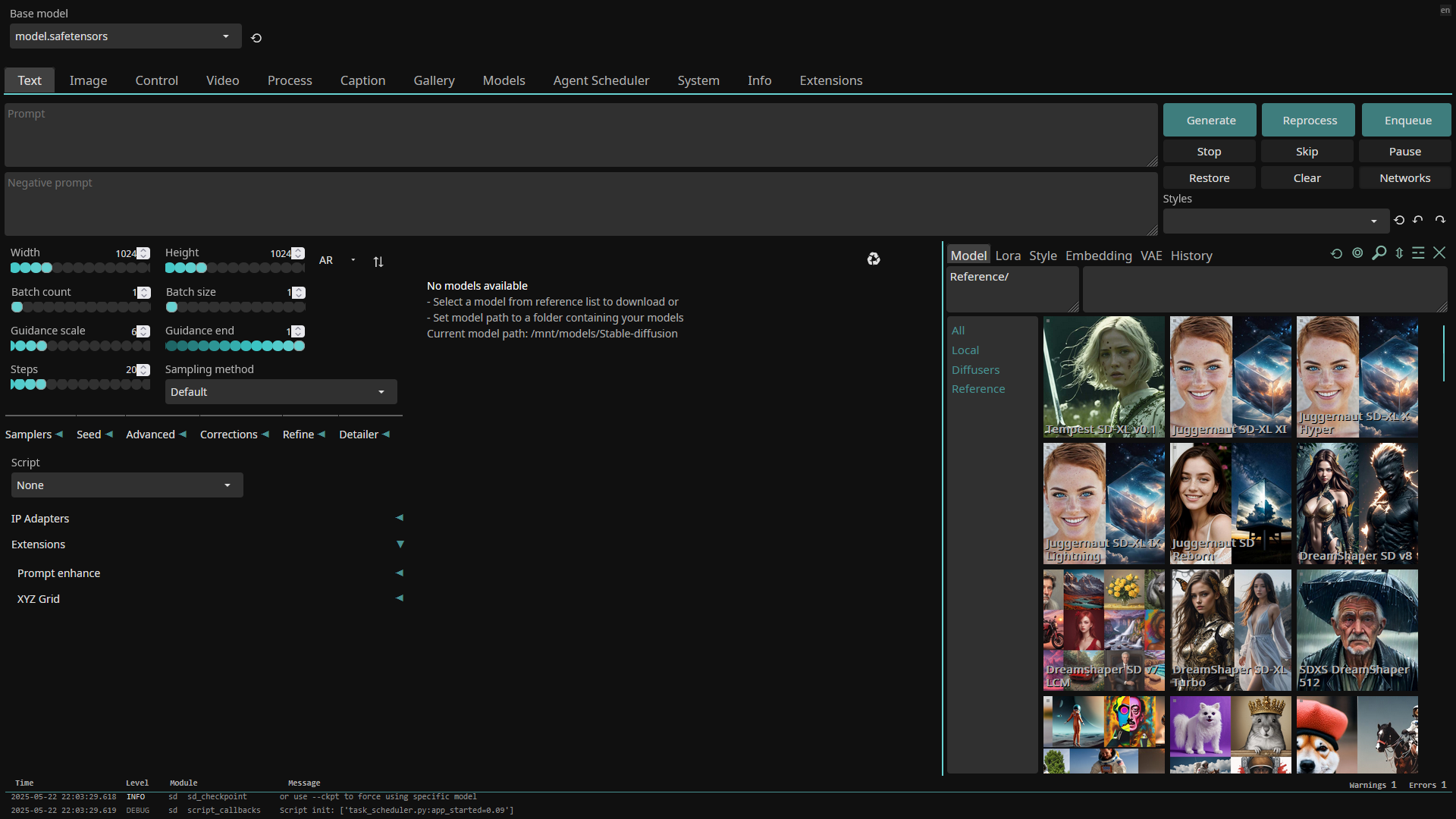Open the base model dropdown
Screen dimensions: 1456x819
click(125, 36)
